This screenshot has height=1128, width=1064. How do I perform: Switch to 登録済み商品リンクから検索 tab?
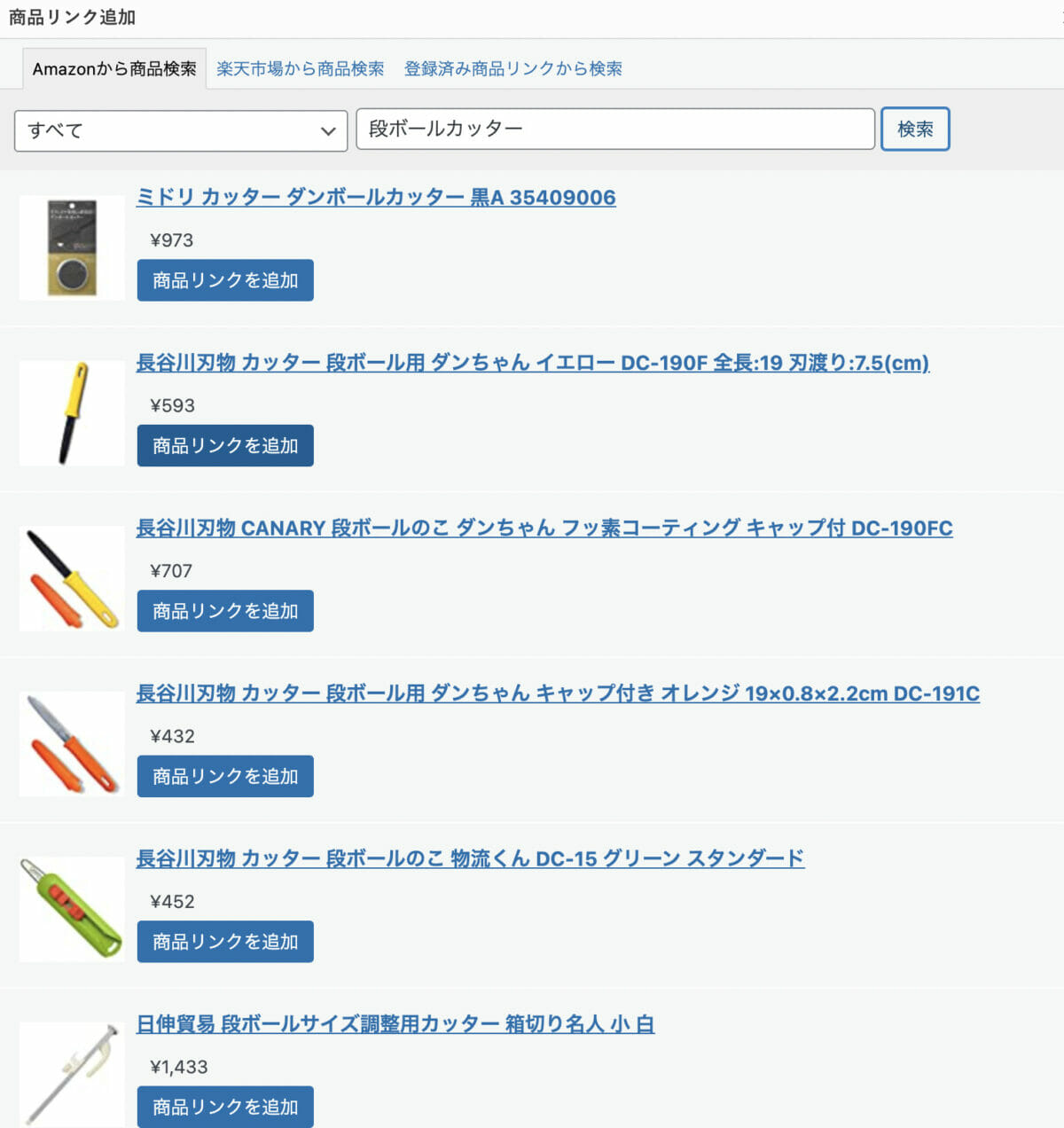[513, 68]
